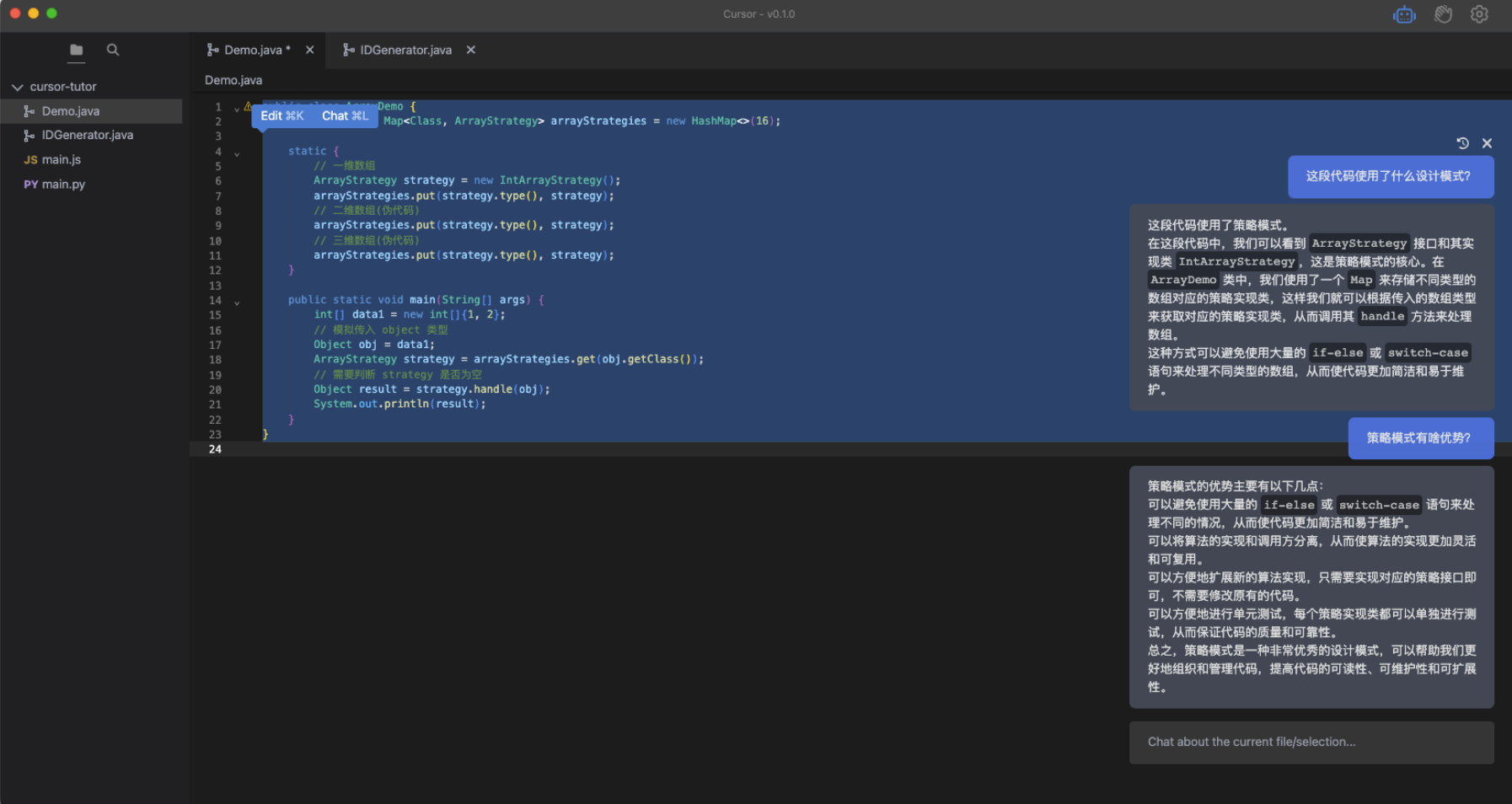The height and width of the screenshot is (804, 1512).
Task: Click the first user question bubble
Action: coord(1391,177)
